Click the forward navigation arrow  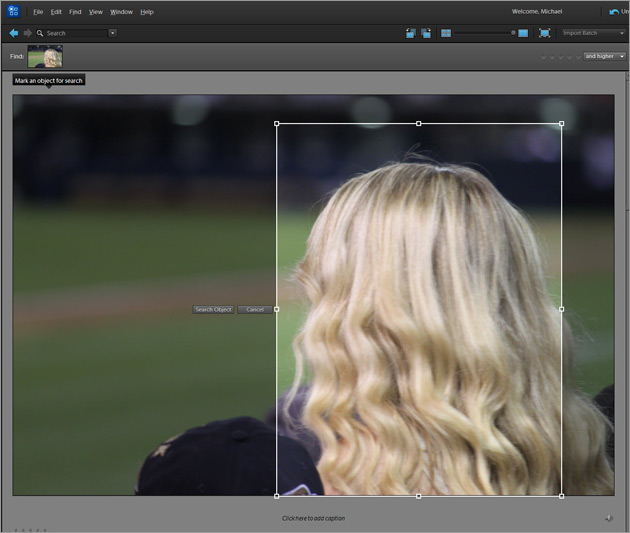point(27,33)
